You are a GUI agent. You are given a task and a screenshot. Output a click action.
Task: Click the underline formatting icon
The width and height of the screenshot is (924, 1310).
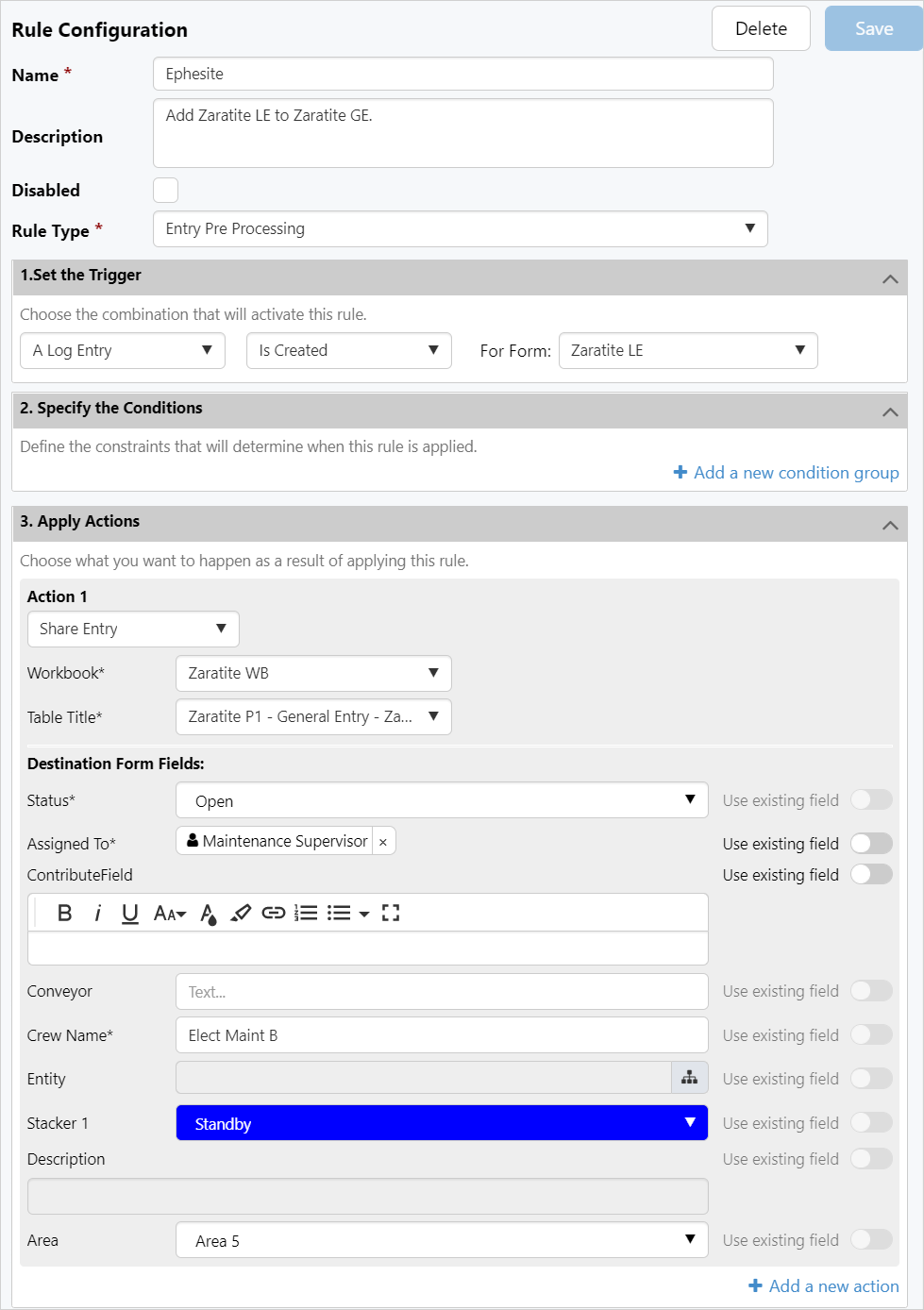click(130, 913)
